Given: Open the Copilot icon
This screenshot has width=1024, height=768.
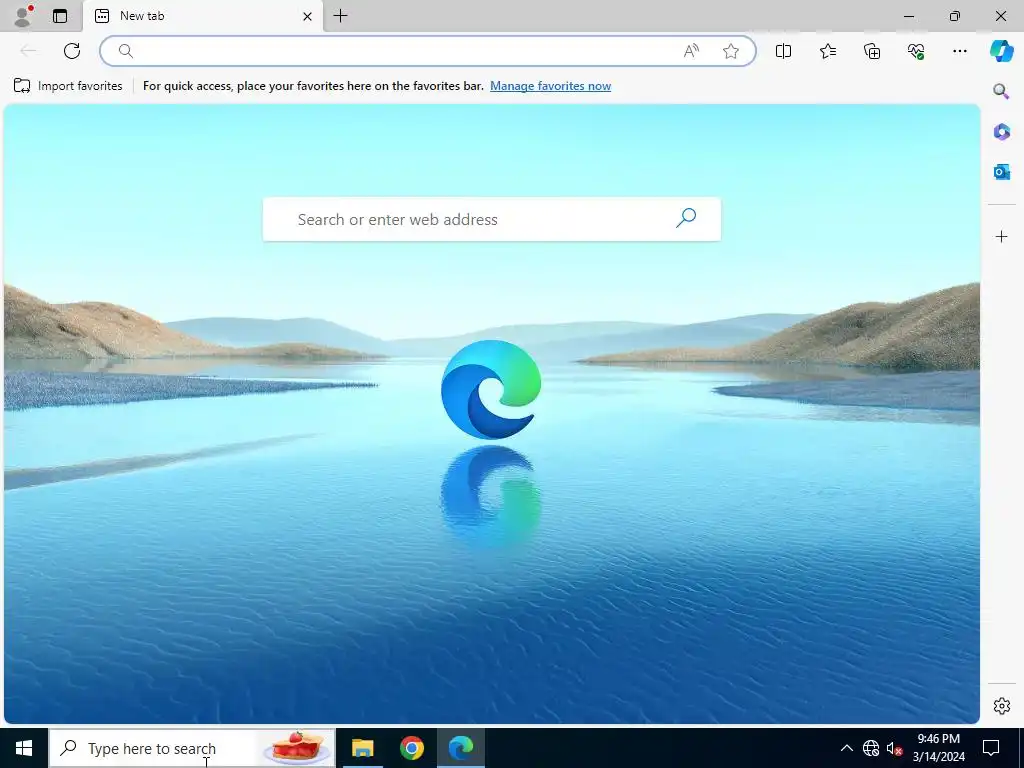Looking at the screenshot, I should coord(1001,51).
